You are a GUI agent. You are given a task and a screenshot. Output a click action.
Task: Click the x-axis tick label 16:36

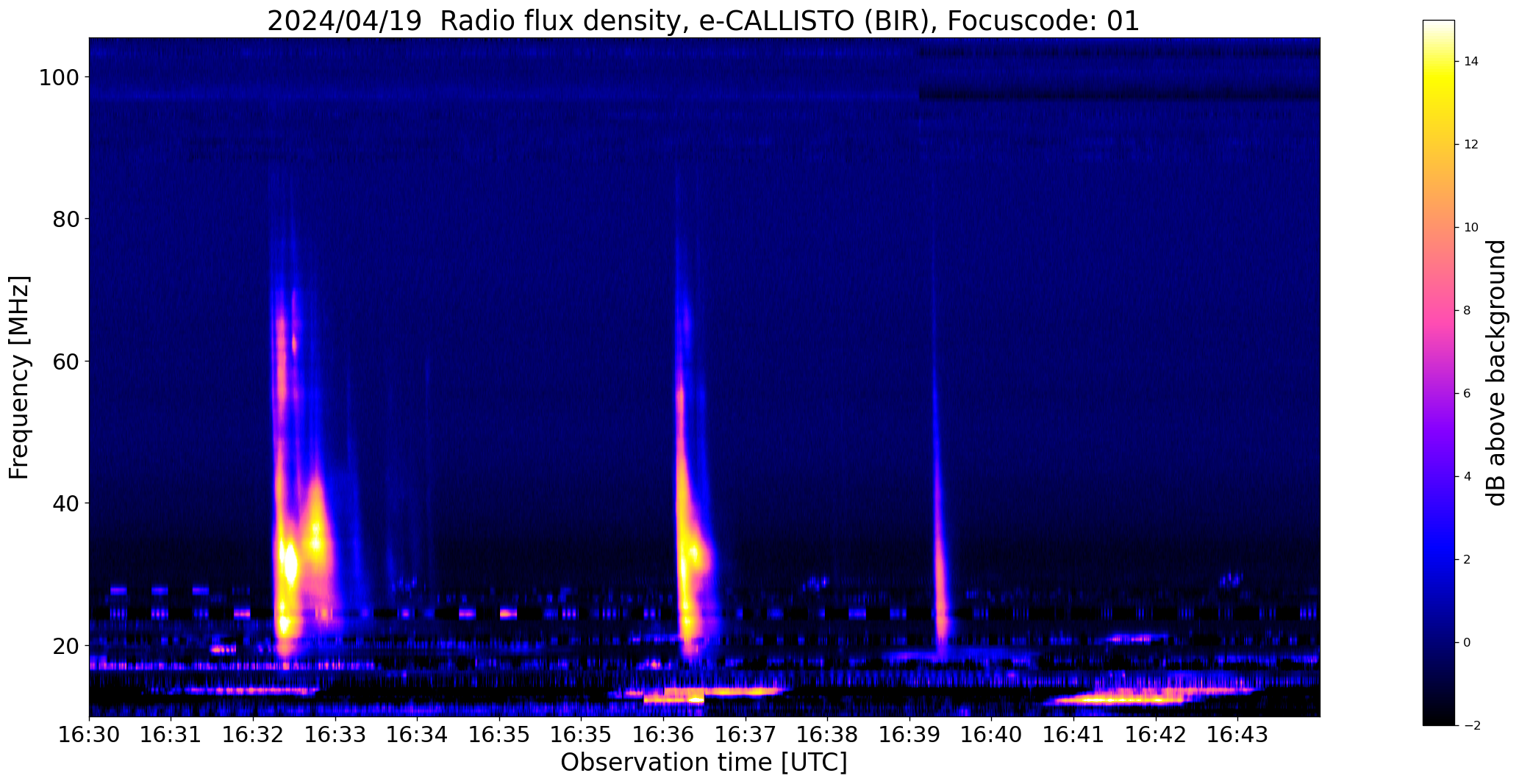click(x=664, y=734)
